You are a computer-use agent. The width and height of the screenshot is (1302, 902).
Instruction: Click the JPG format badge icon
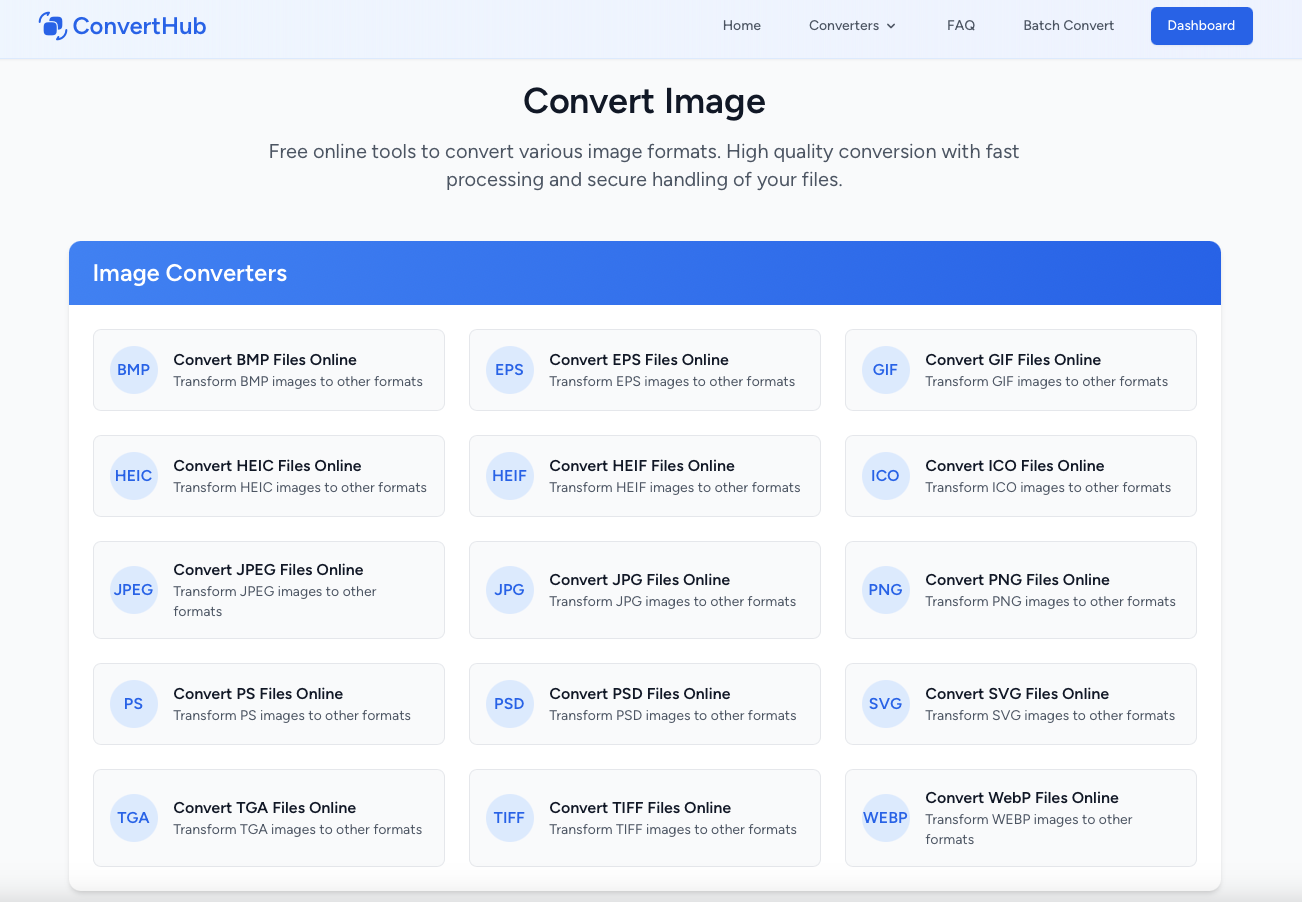pyautogui.click(x=510, y=590)
